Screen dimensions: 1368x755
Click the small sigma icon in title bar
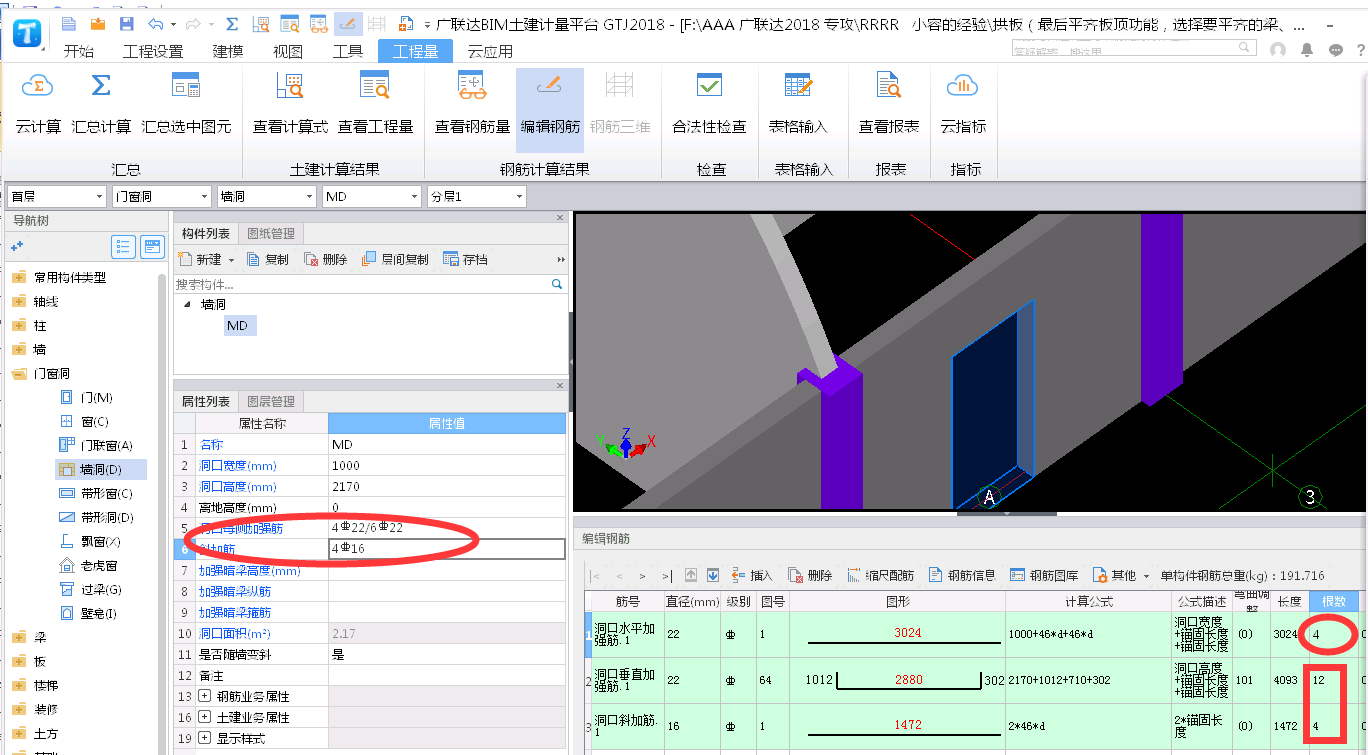[x=232, y=23]
